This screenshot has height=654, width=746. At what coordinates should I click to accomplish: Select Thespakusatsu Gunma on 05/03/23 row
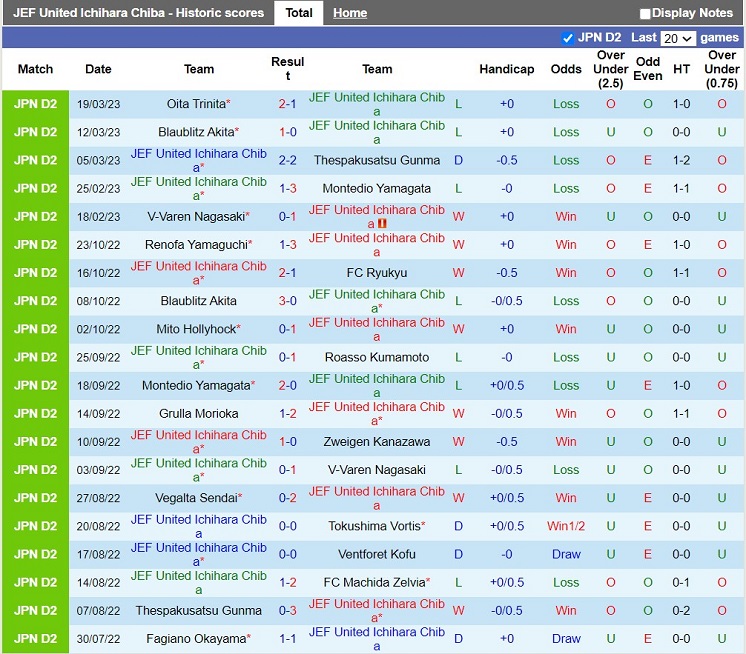377,160
